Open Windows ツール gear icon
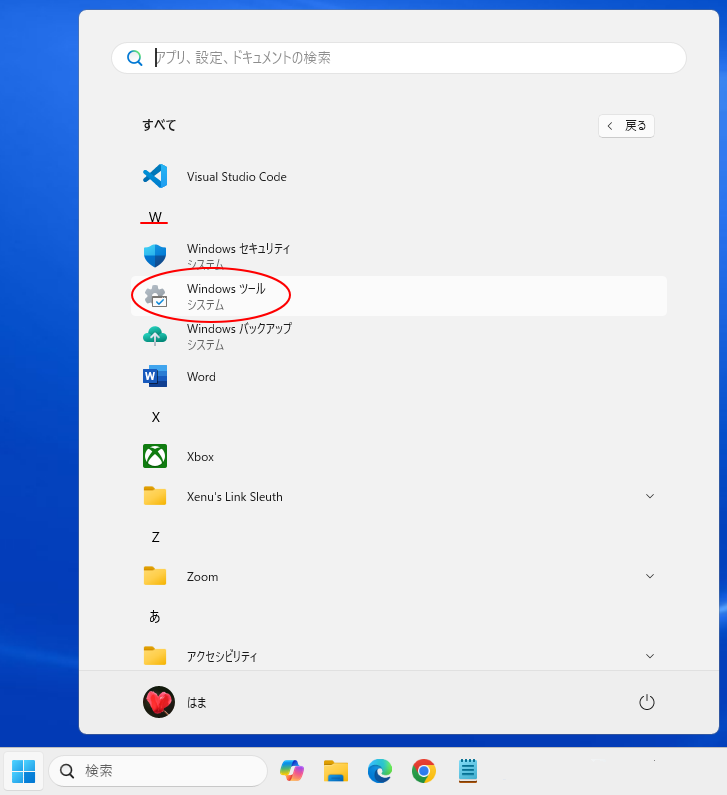Viewport: 727px width, 795px height. pos(155,296)
